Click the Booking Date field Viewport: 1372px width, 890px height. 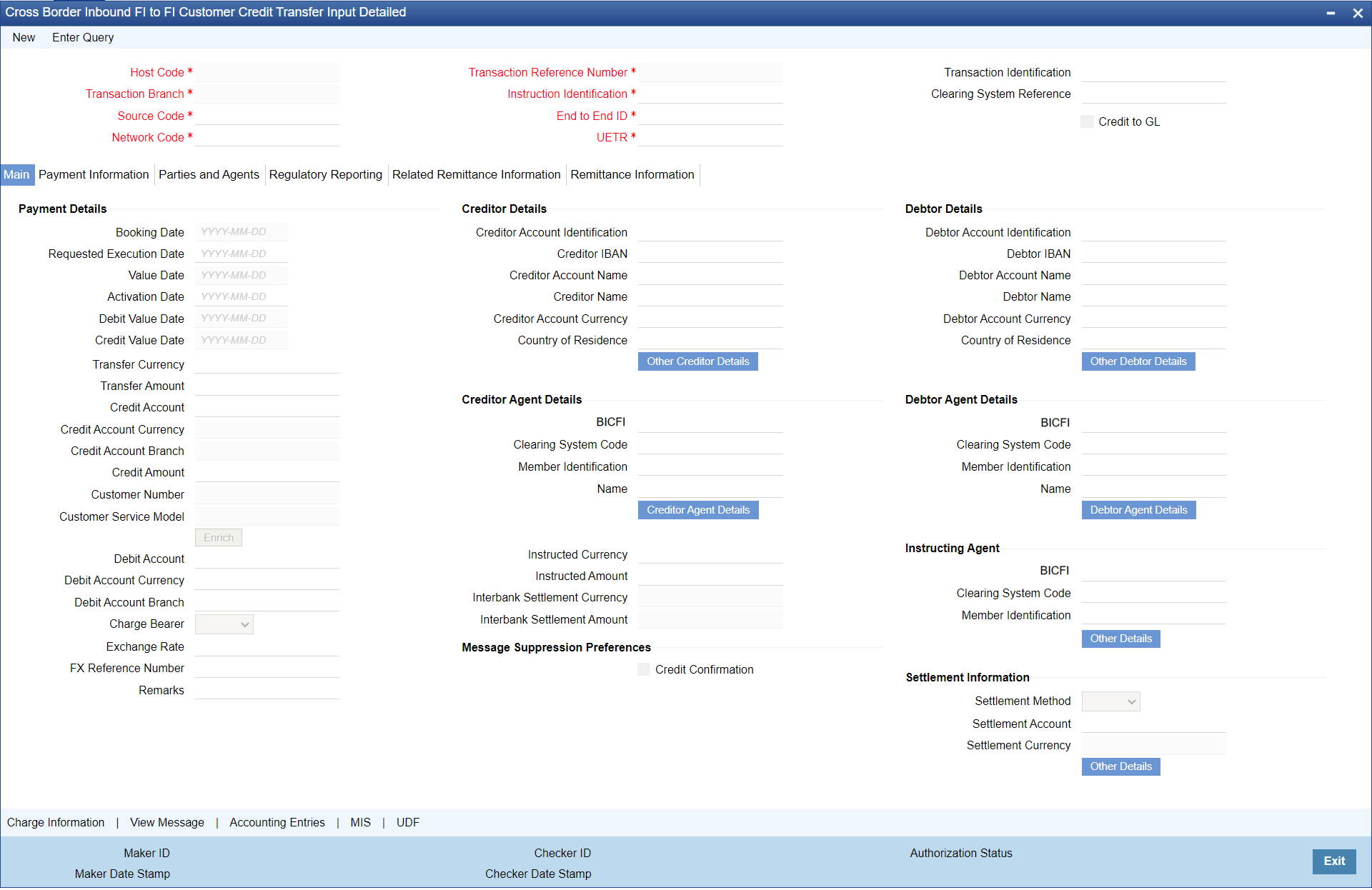[x=241, y=232]
